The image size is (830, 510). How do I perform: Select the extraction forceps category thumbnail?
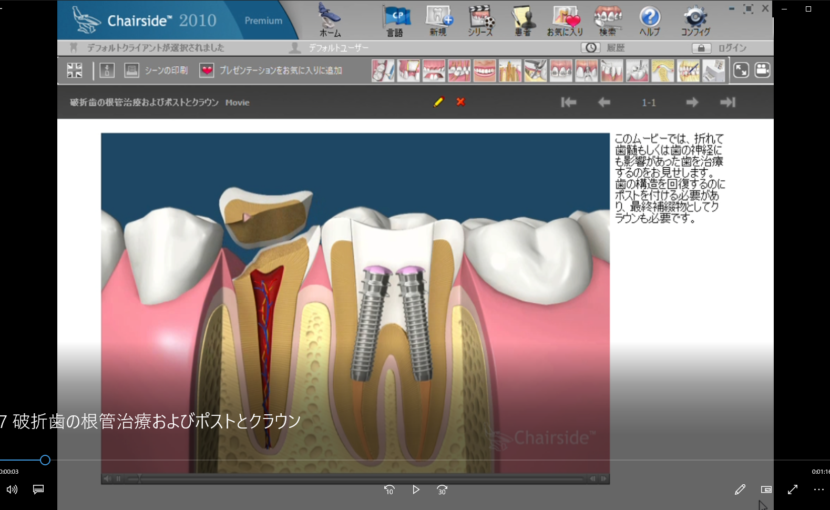point(535,70)
